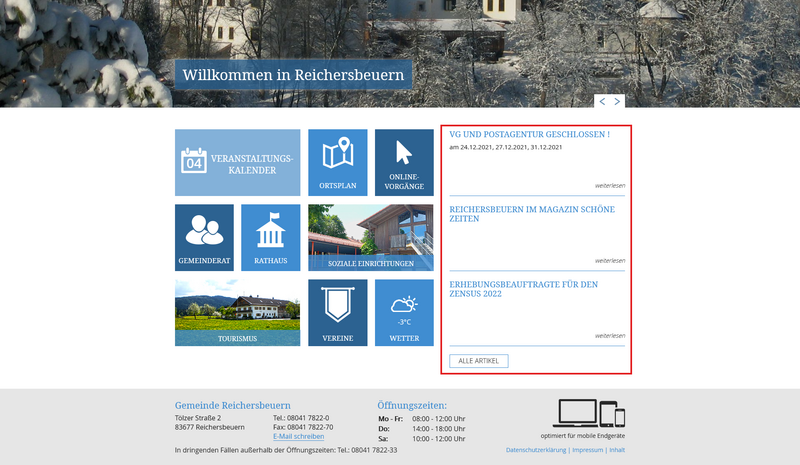Advance slideshow with right arrow
This screenshot has height=465, width=800.
[x=618, y=101]
